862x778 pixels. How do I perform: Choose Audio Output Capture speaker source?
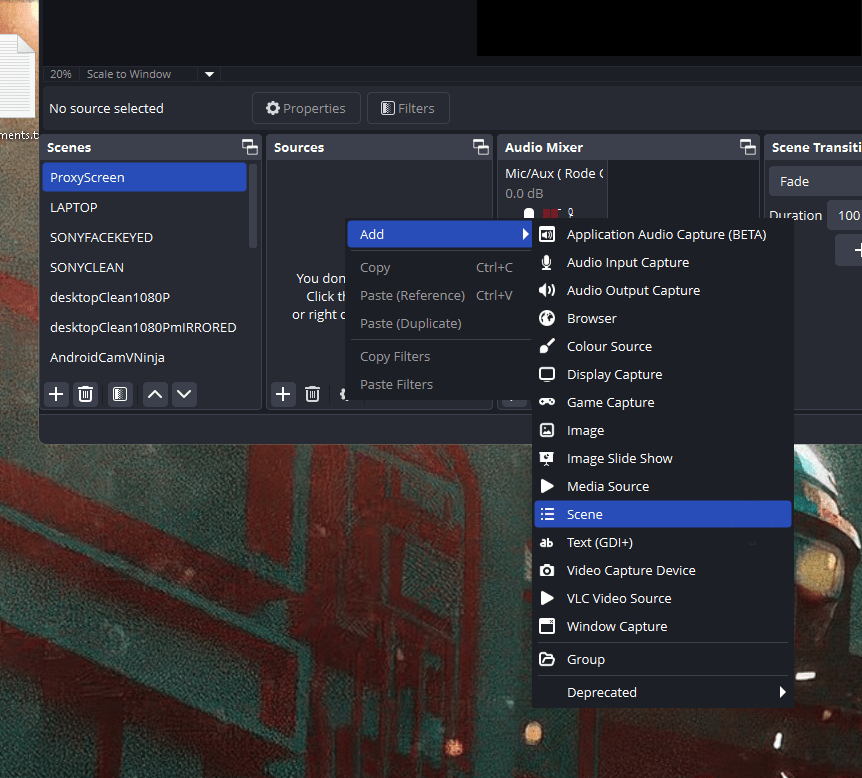tap(662, 290)
